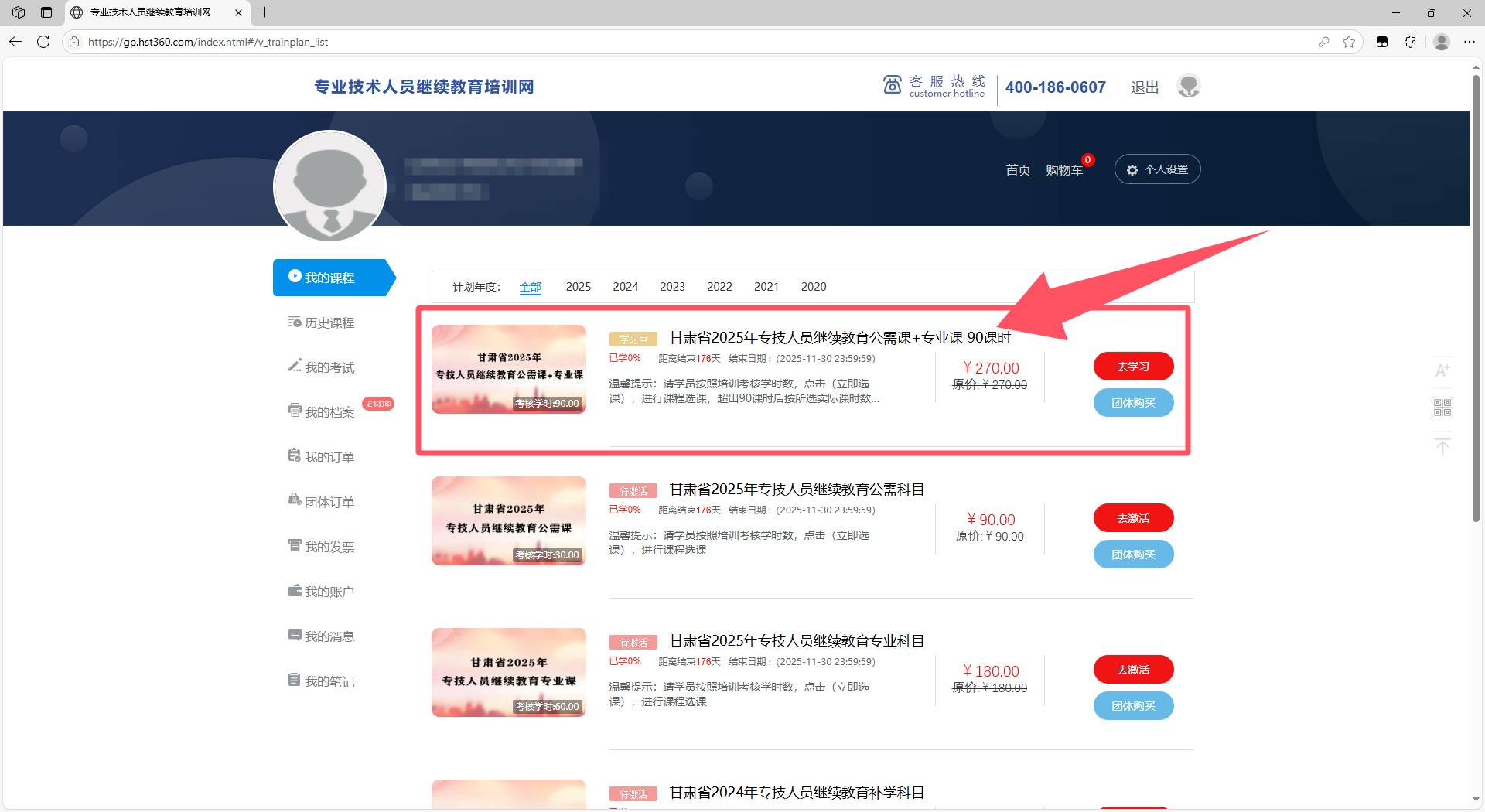Screen dimensions: 1485x812
Task: Open thumbnail of 2025 专业课 course
Action: (x=509, y=672)
